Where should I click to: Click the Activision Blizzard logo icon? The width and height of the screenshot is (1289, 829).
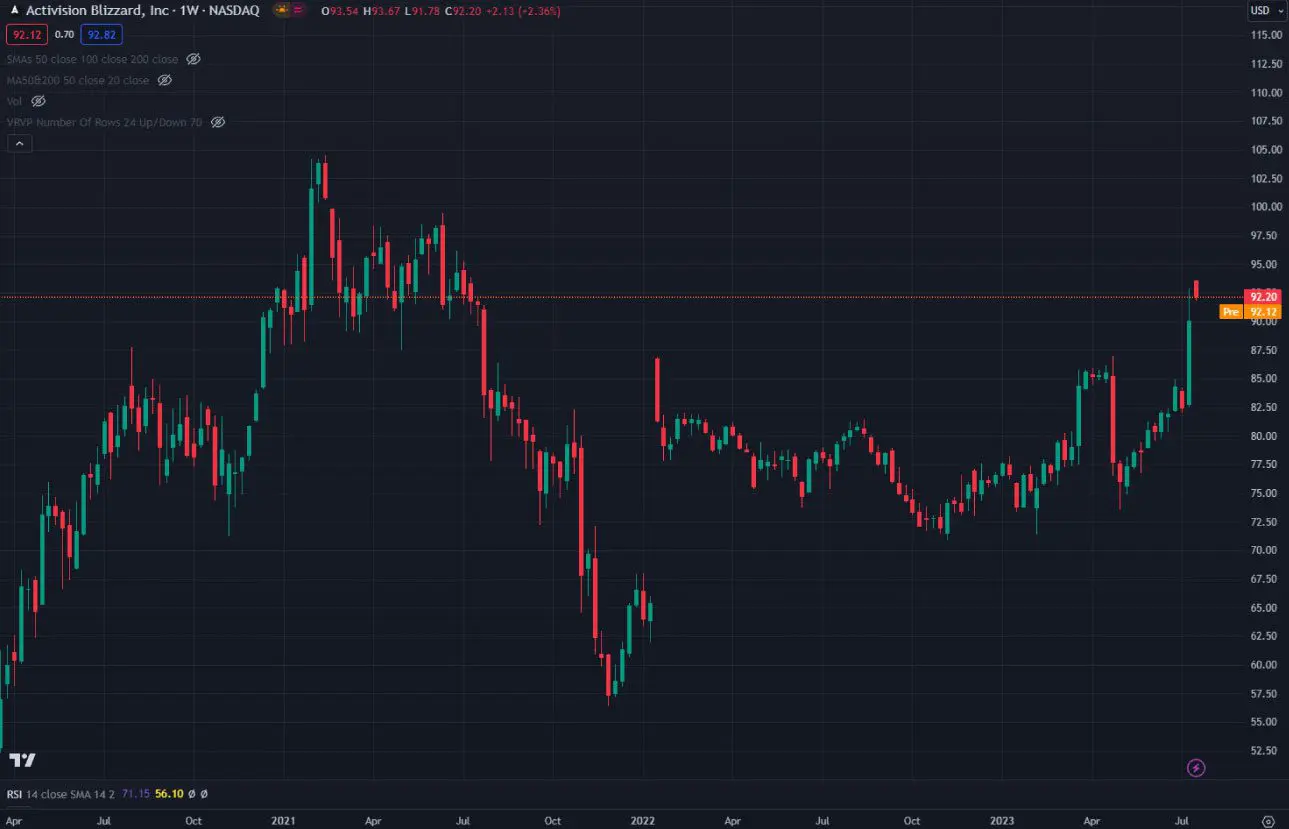point(13,10)
